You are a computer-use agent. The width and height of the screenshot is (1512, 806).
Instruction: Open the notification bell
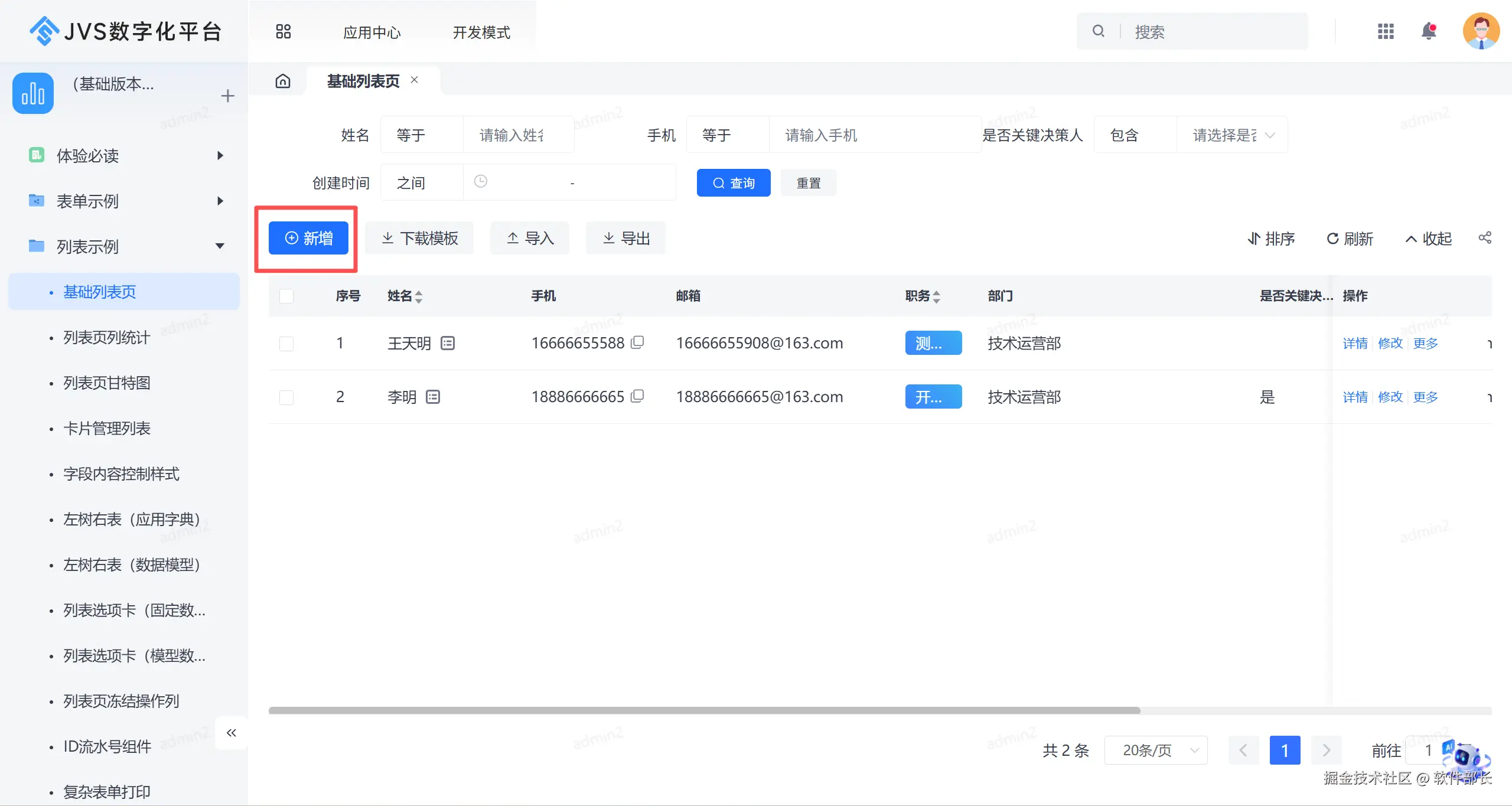click(x=1428, y=31)
